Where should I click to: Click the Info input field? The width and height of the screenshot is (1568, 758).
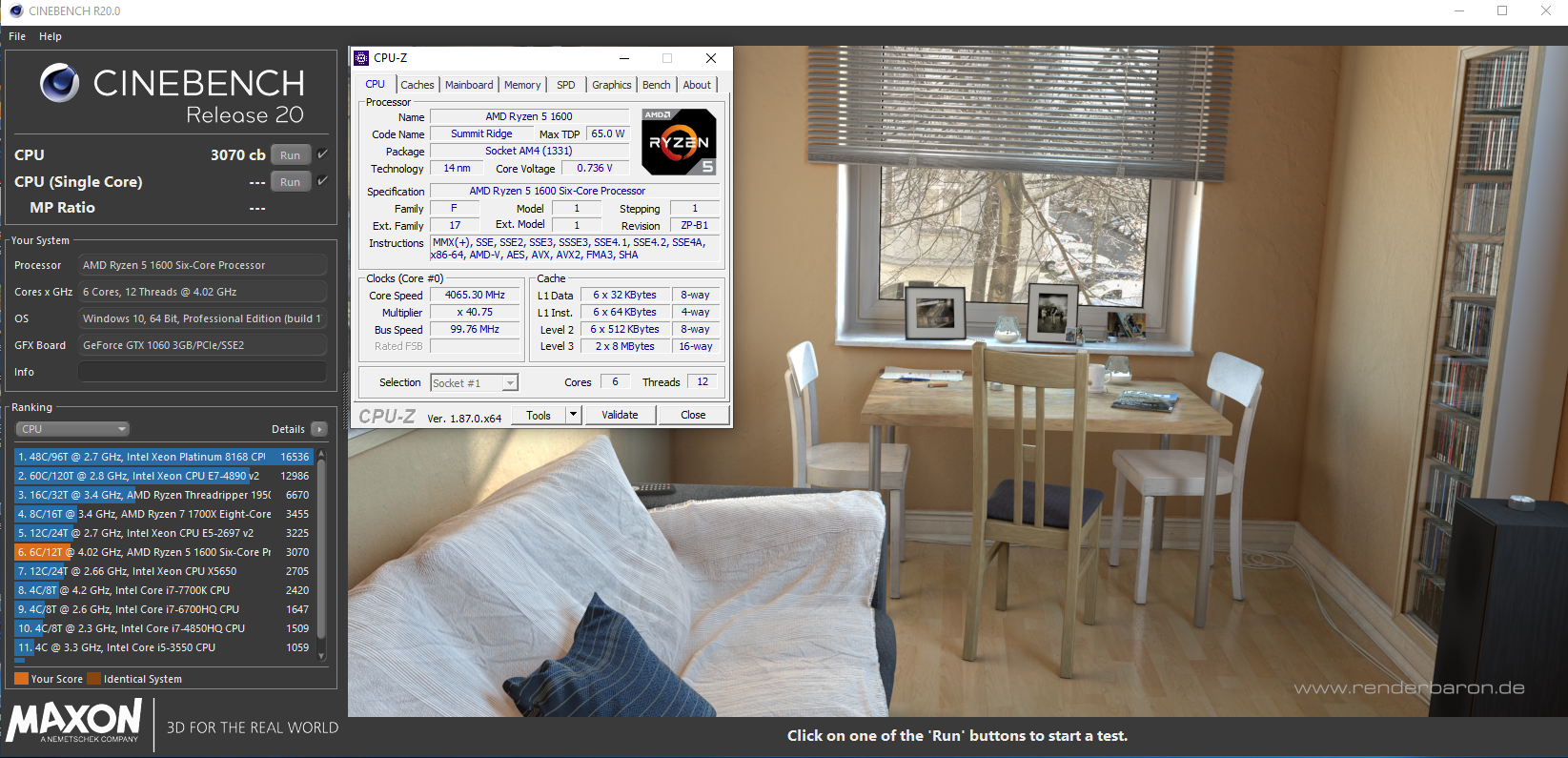point(202,372)
